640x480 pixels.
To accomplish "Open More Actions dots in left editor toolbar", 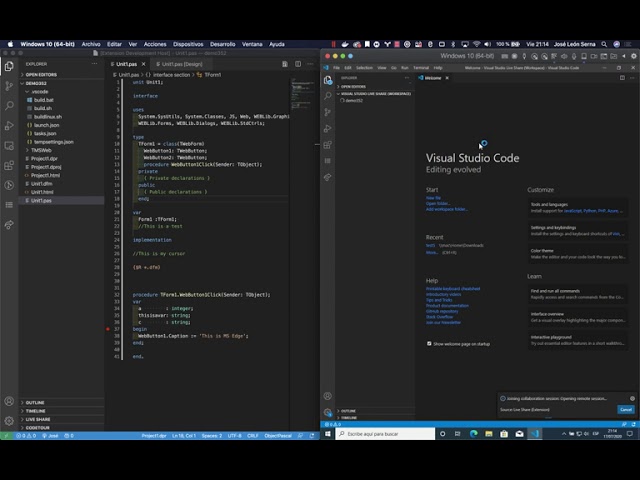I will tap(310, 64).
